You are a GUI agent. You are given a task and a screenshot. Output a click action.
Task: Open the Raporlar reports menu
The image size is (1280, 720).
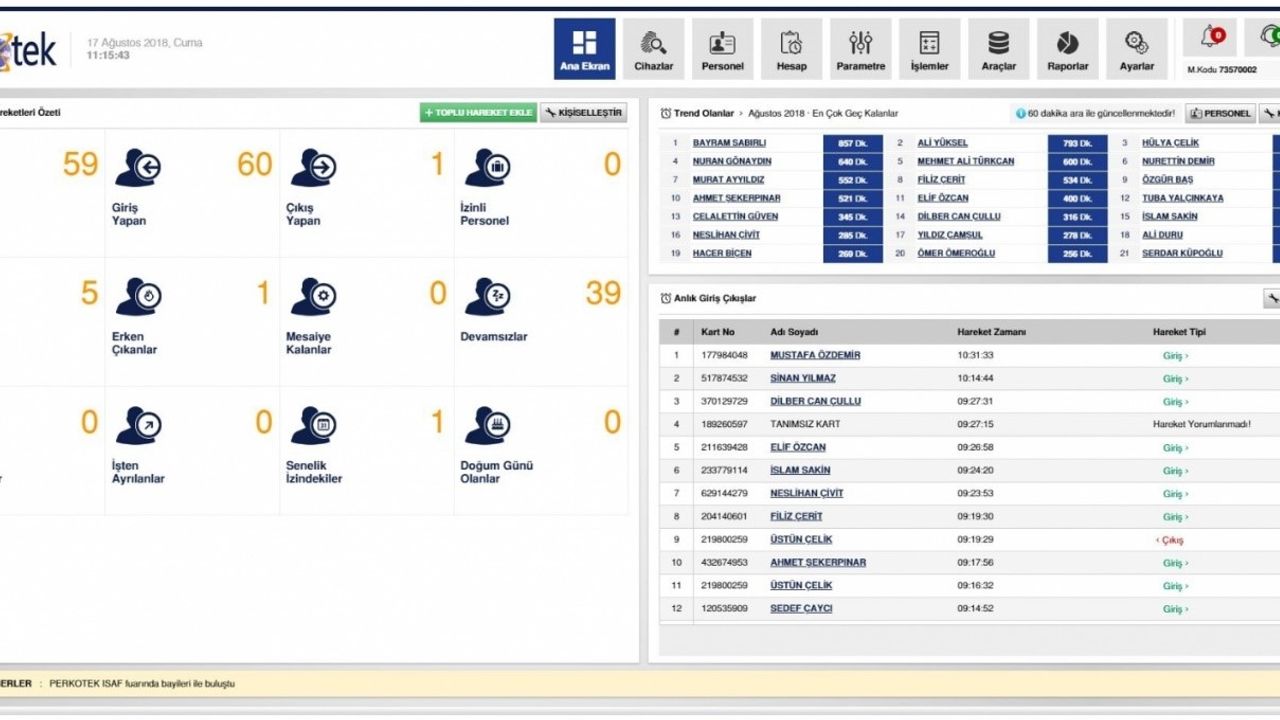pyautogui.click(x=1067, y=49)
